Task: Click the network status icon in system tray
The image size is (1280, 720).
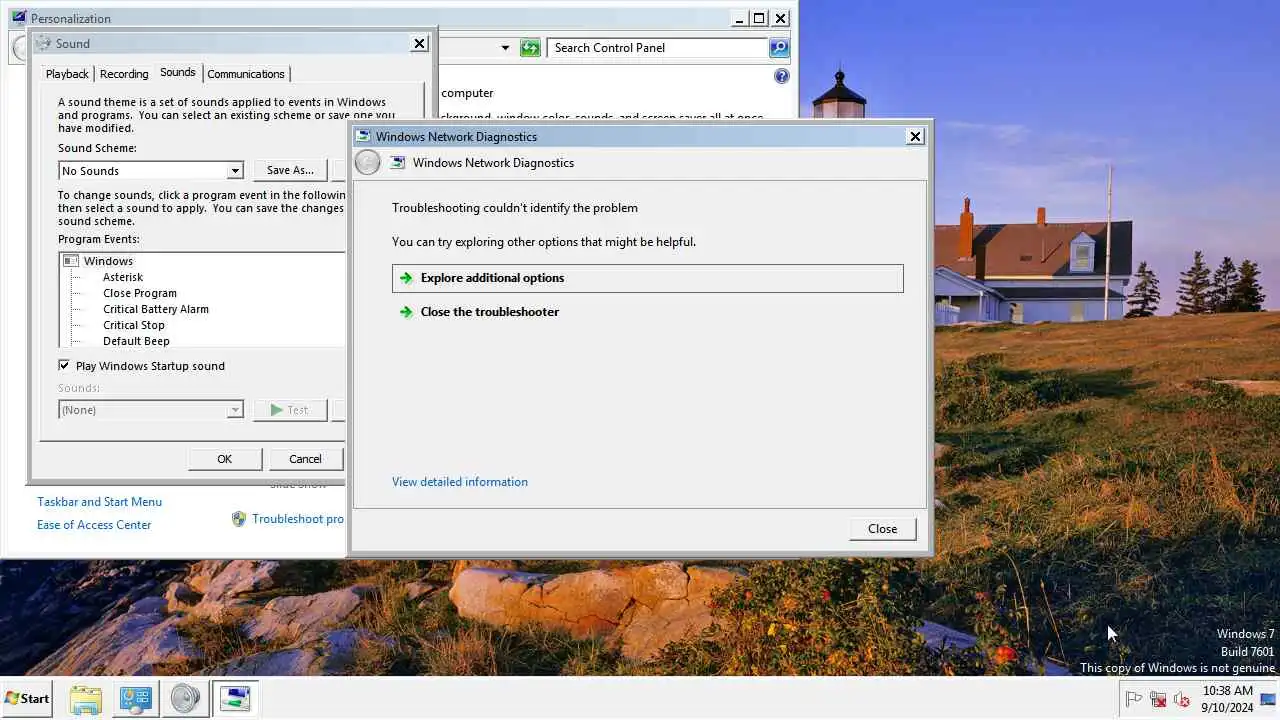Action: pos(1158,699)
